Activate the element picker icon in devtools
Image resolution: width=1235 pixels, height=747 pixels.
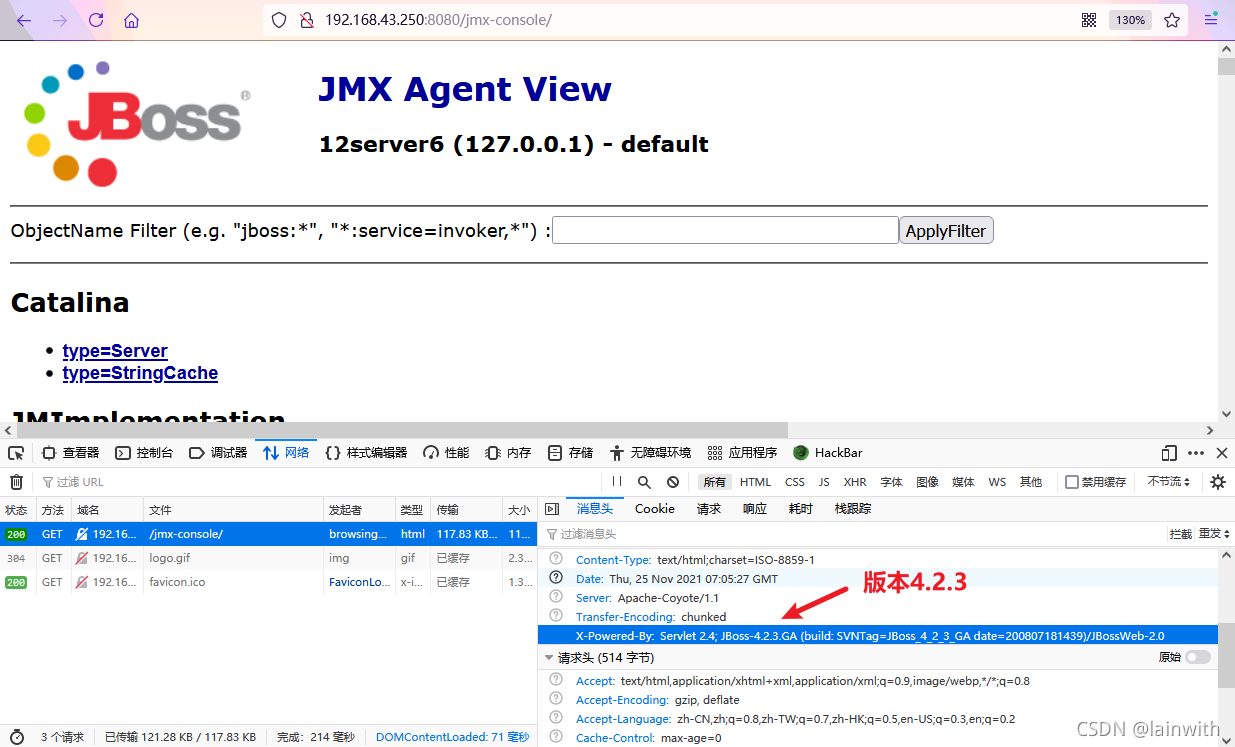click(16, 453)
